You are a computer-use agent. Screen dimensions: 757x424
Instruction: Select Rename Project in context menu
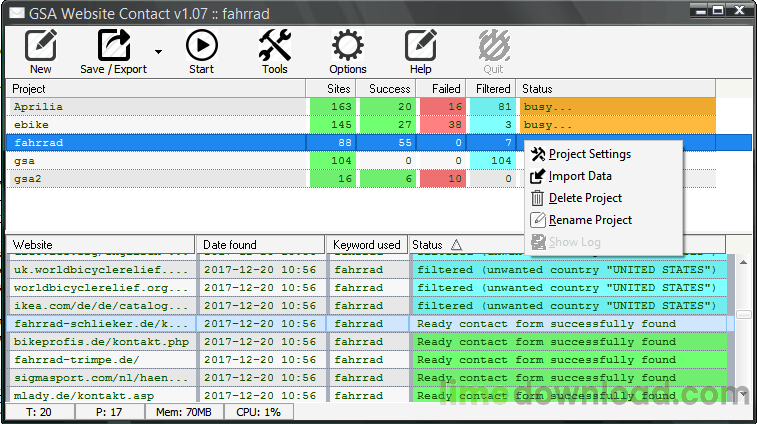point(590,220)
